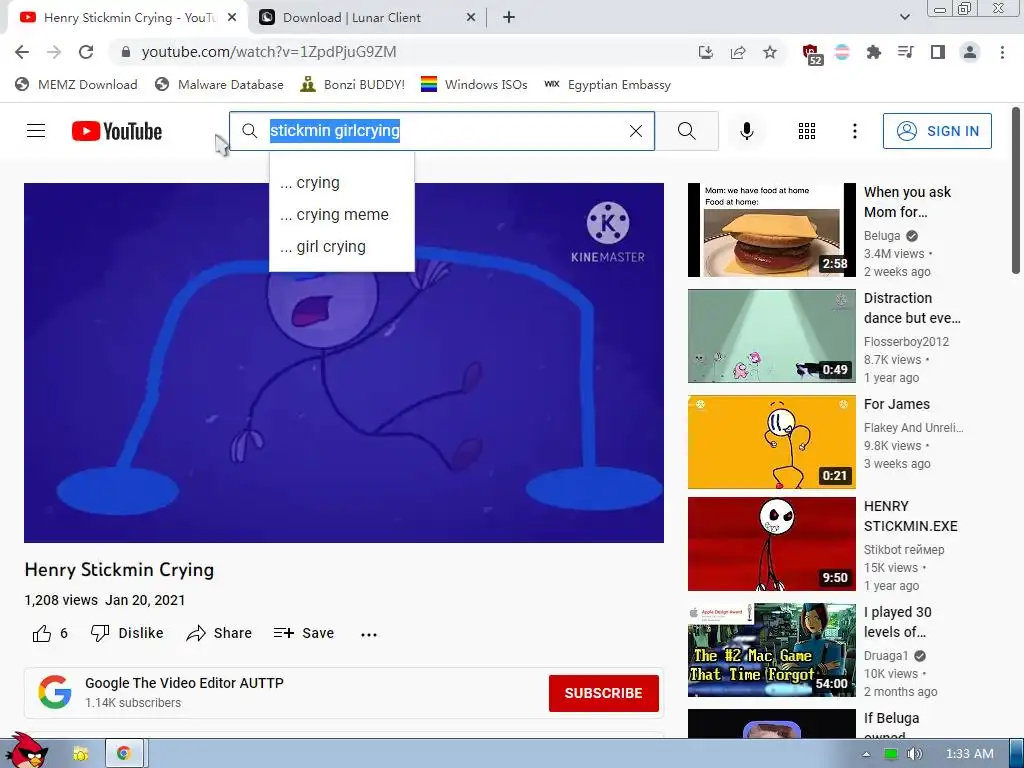1024x768 pixels.
Task: Open a new browser tab
Action: pos(509,18)
